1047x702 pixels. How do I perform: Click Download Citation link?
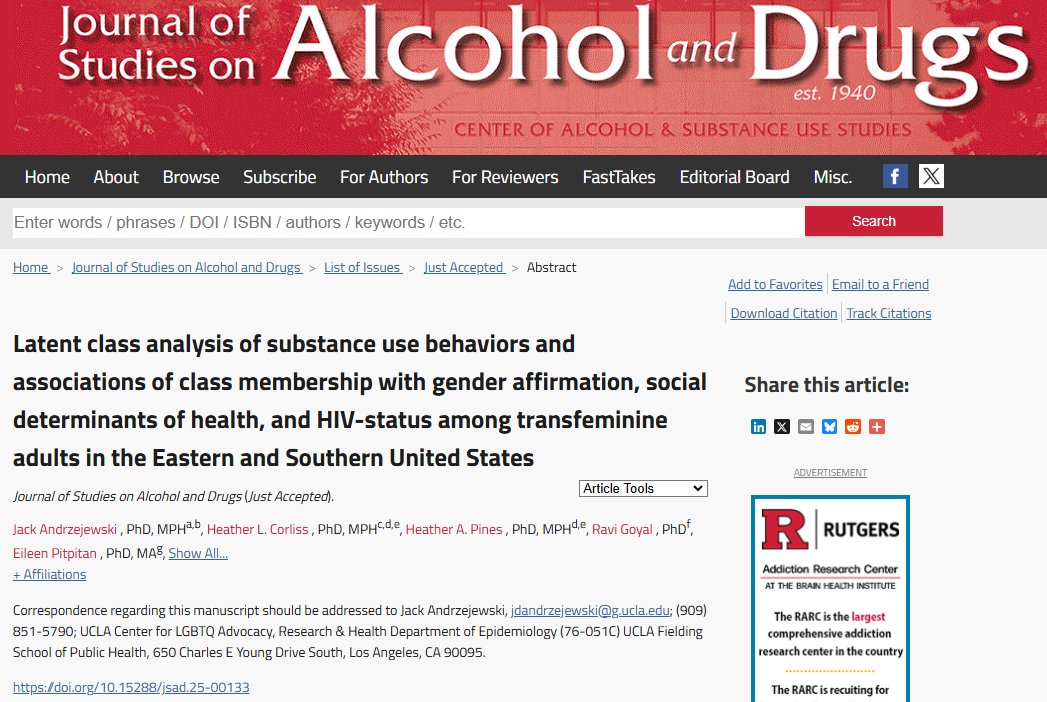click(784, 313)
